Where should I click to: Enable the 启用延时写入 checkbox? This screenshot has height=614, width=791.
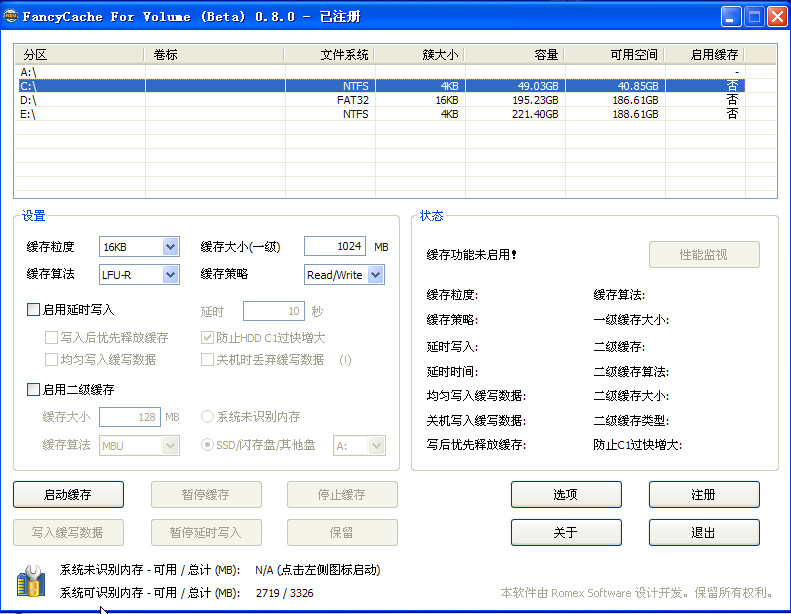point(33,309)
